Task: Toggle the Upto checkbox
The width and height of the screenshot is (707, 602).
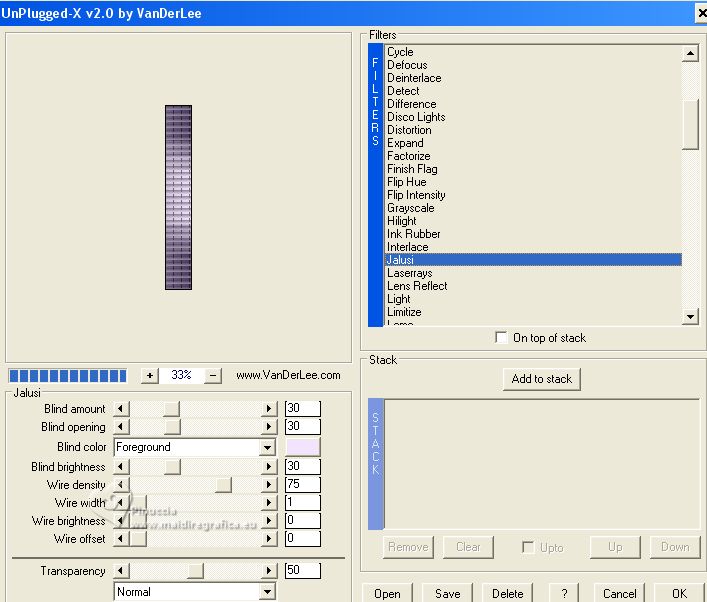Action: [528, 547]
